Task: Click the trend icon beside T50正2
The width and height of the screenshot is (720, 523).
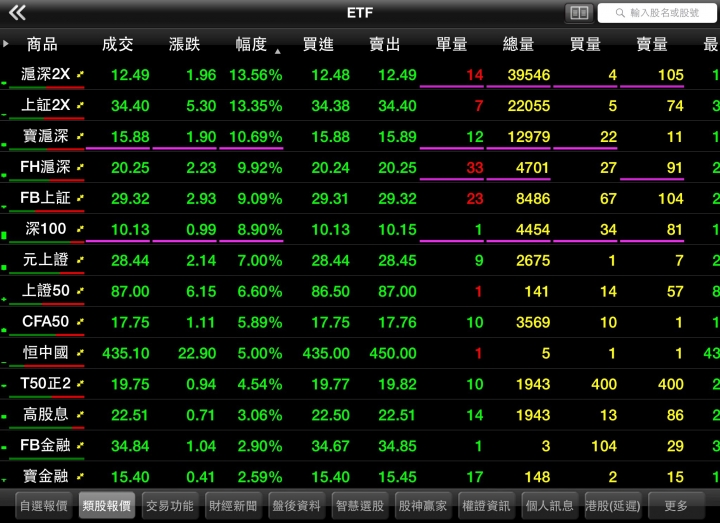Action: pos(80,383)
